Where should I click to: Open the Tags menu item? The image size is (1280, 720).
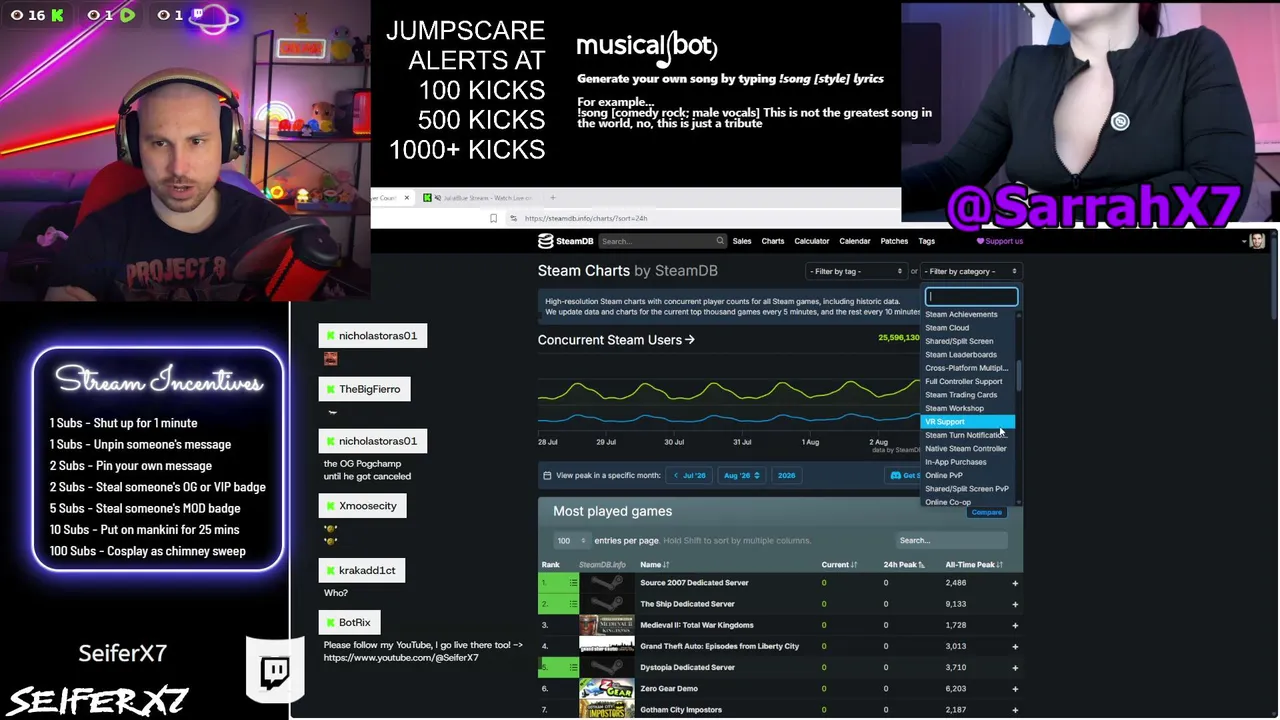pos(927,241)
